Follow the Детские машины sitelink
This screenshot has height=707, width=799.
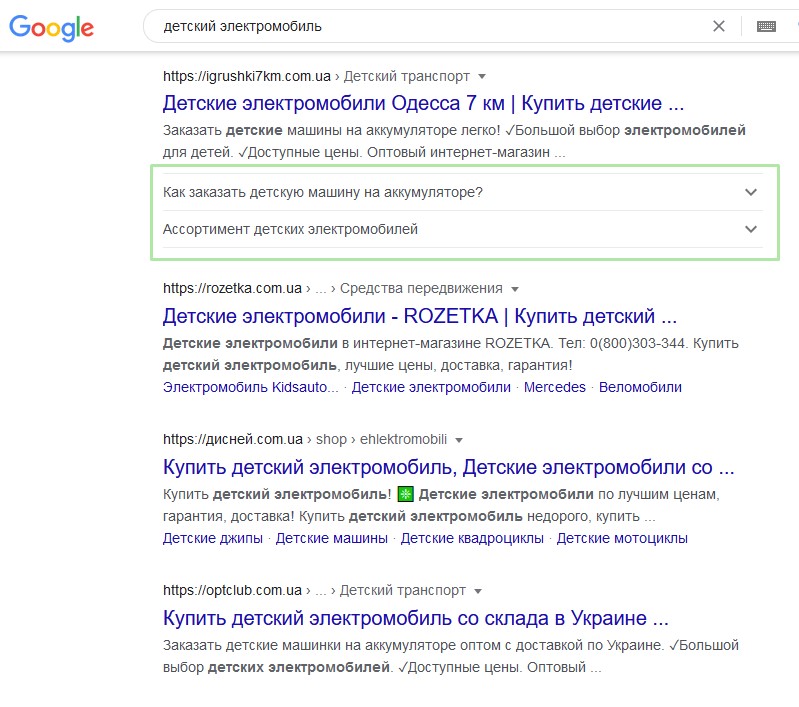pos(331,538)
